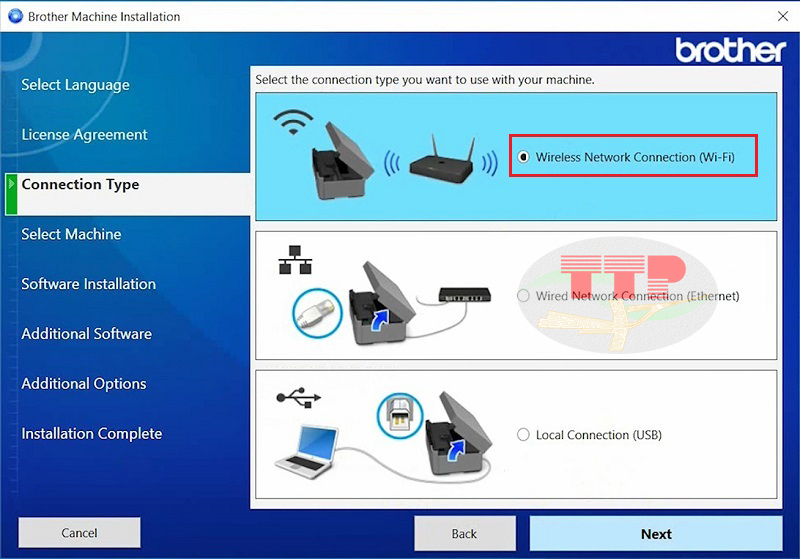Select the Connection Type step
This screenshot has height=559, width=800.
pos(128,194)
